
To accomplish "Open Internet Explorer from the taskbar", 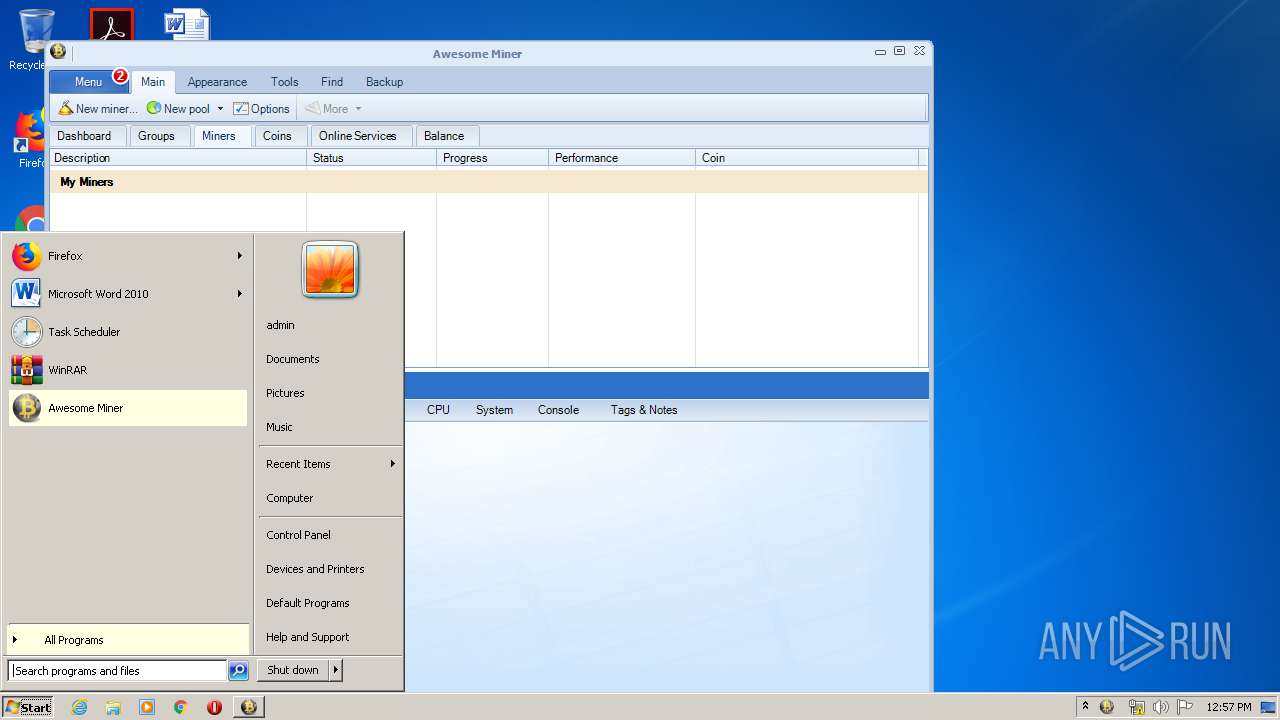I will tap(79, 707).
